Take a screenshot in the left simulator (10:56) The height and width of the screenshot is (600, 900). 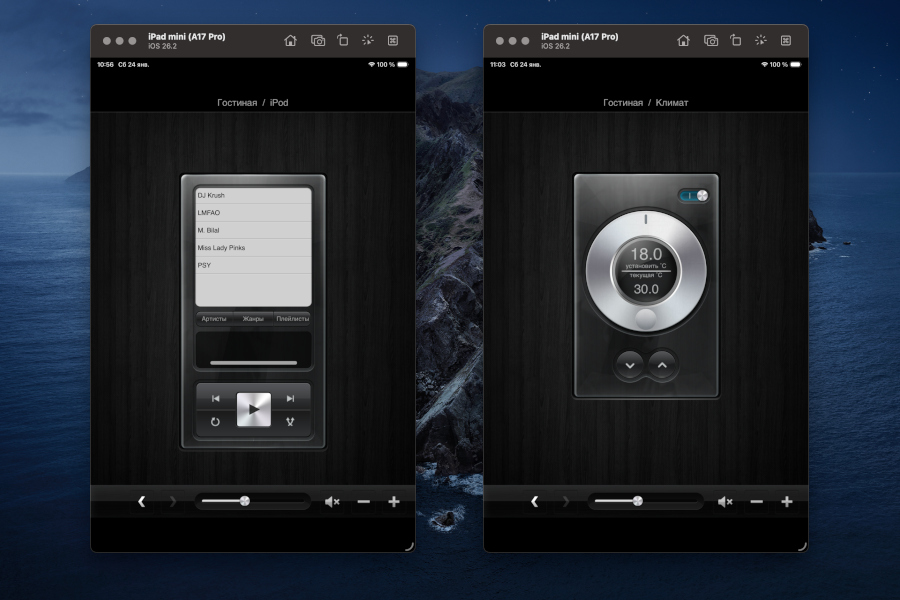[x=317, y=40]
